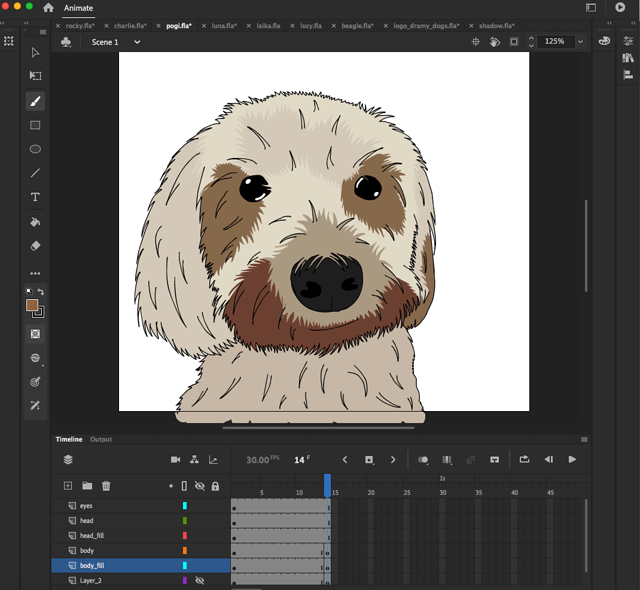Toggle Loop playback

[x=524, y=459]
